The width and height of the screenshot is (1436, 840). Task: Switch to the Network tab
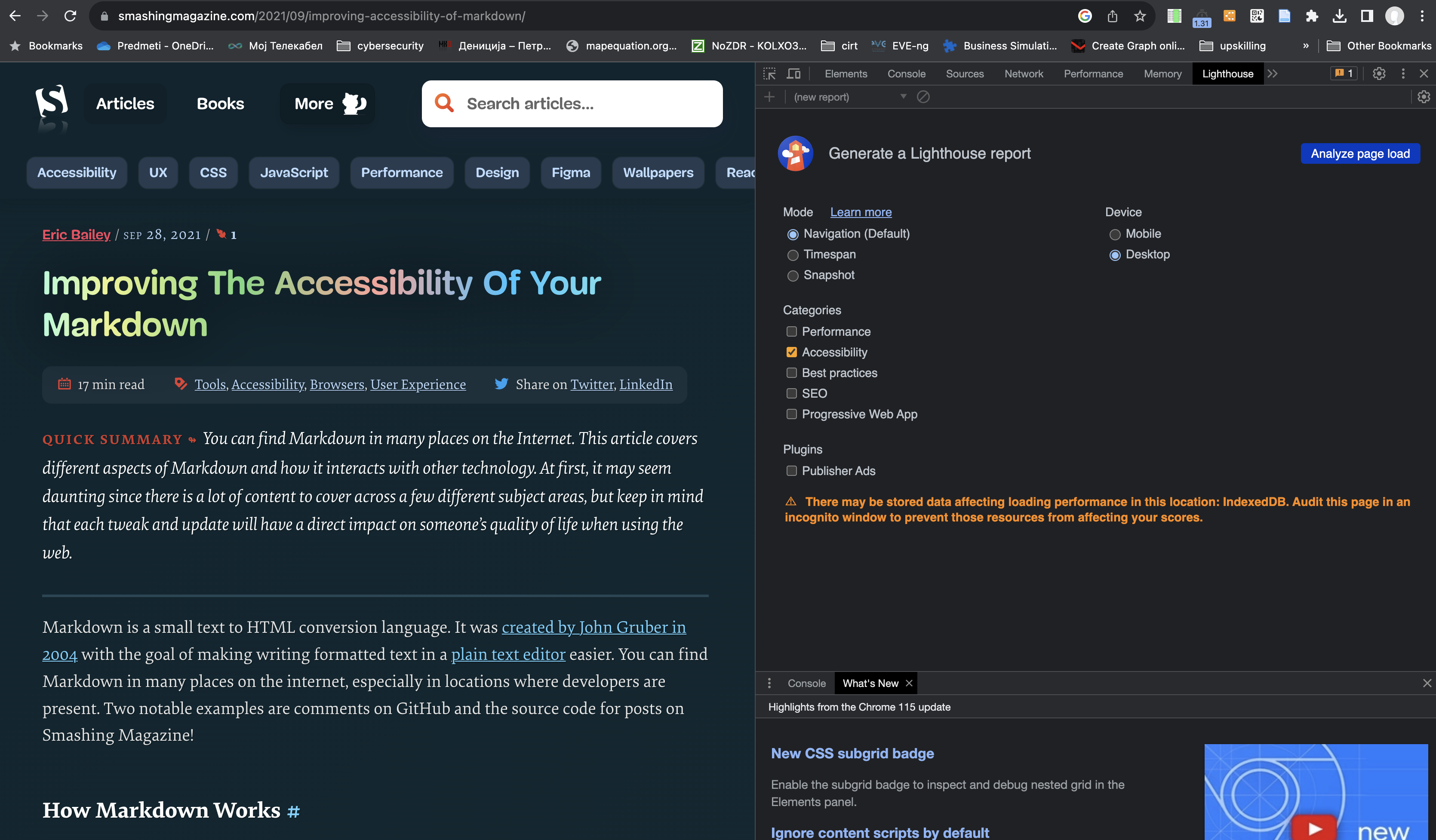click(1024, 74)
